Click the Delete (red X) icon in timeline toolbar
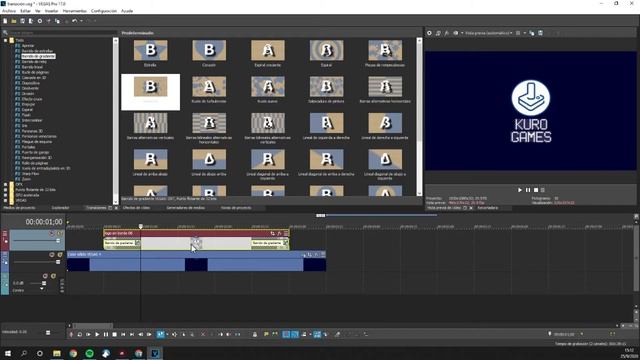The height and width of the screenshot is (360, 640). tap(203, 334)
